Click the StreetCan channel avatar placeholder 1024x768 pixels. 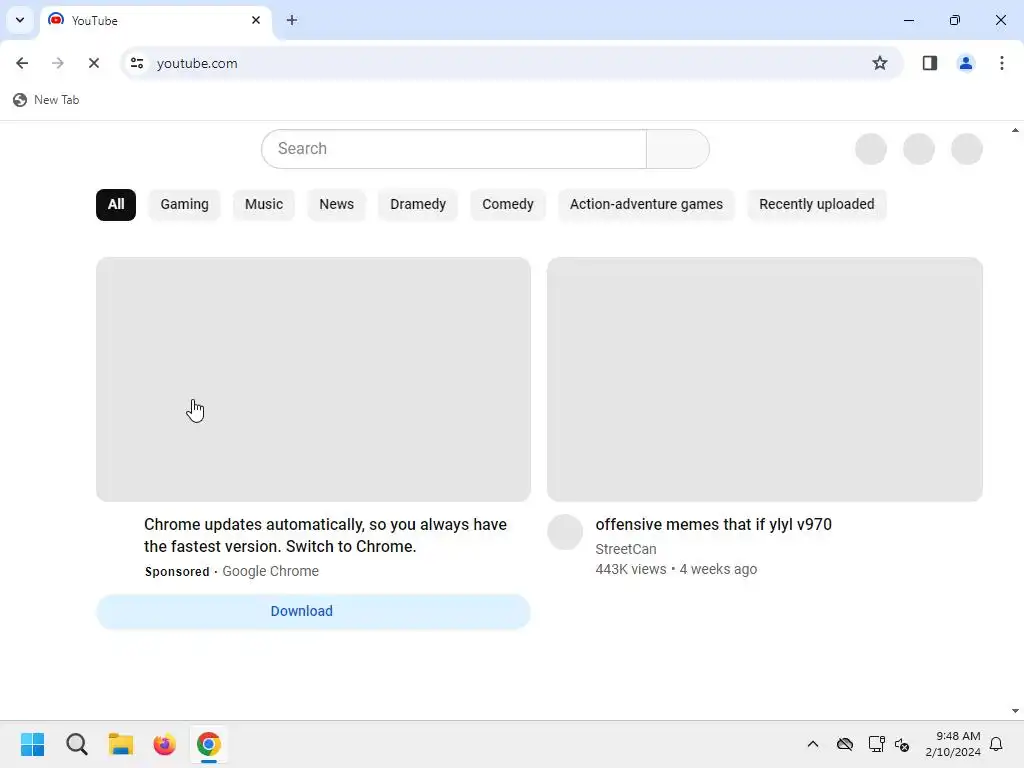tap(565, 532)
